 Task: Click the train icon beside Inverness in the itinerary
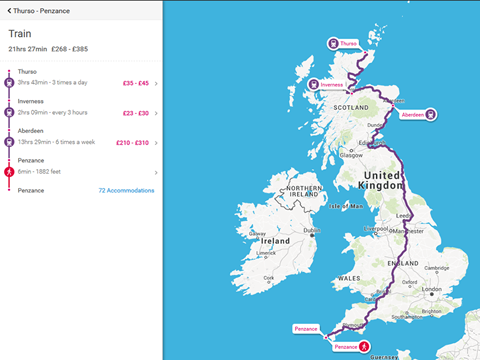[9, 112]
